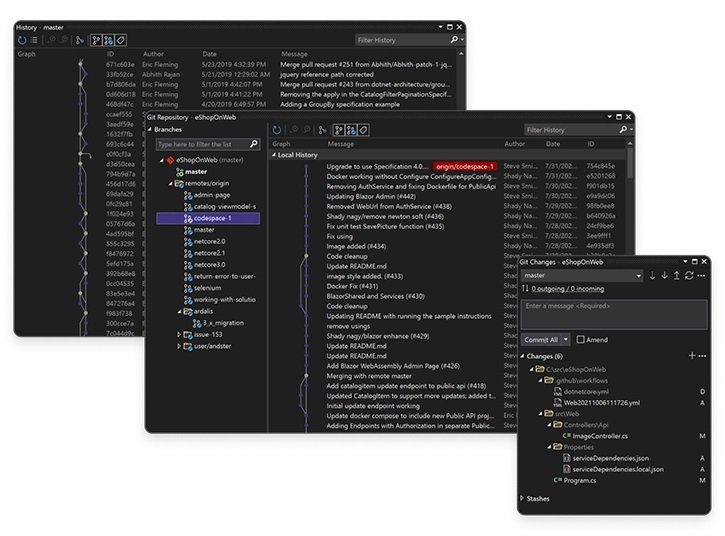
Task: Collapse the Changes (6) section
Action: tap(522, 356)
